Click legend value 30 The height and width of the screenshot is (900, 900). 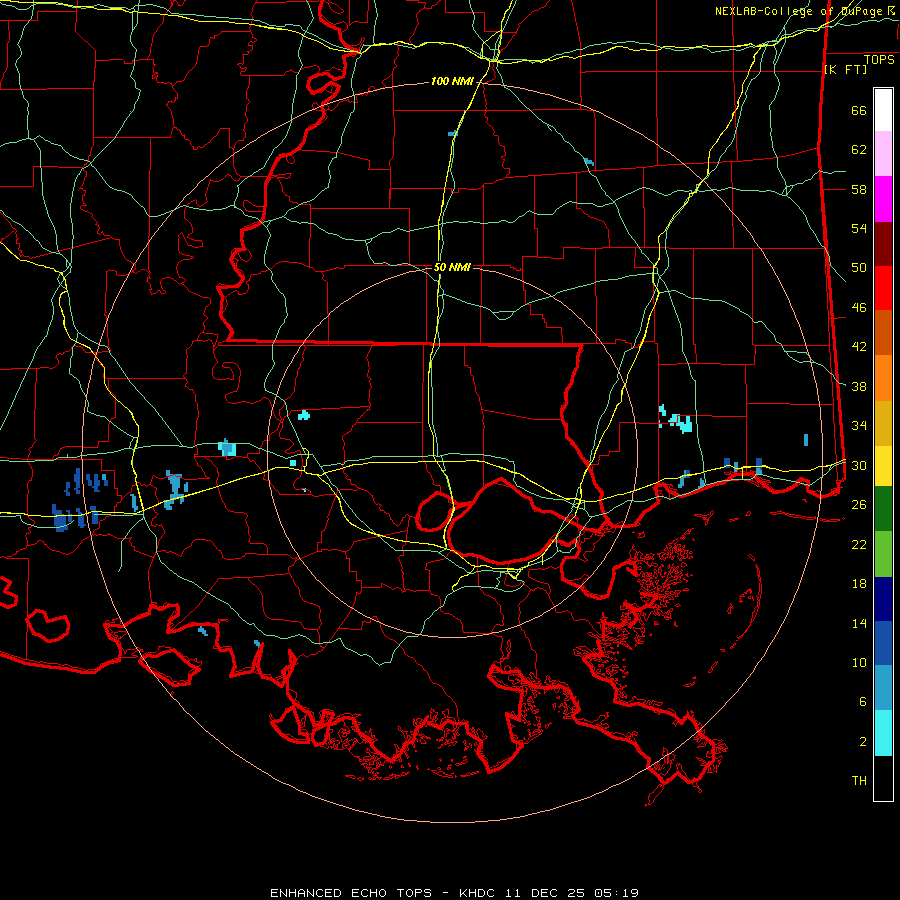point(859,465)
